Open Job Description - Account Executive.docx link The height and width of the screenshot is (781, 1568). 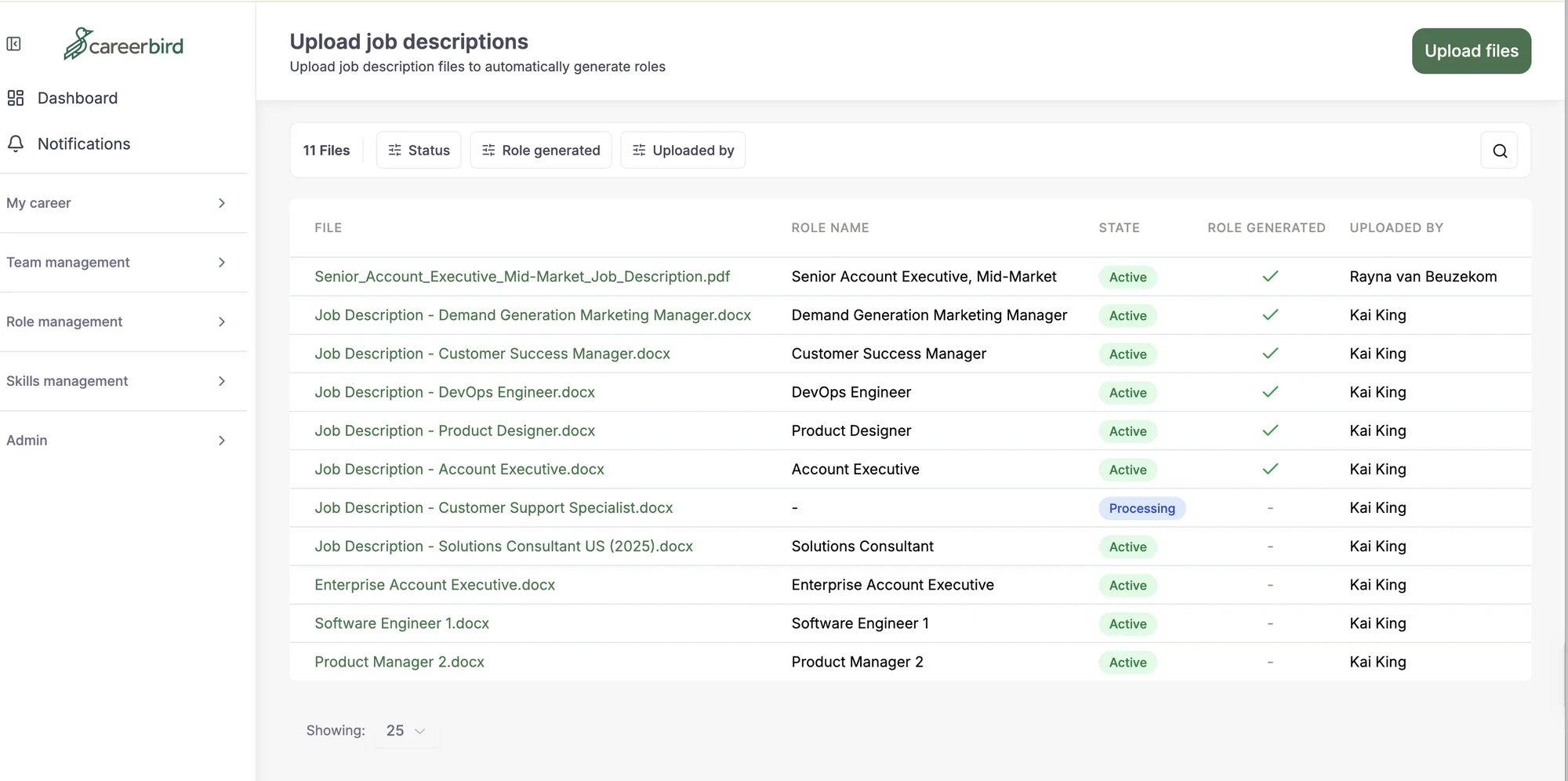pyautogui.click(x=459, y=469)
